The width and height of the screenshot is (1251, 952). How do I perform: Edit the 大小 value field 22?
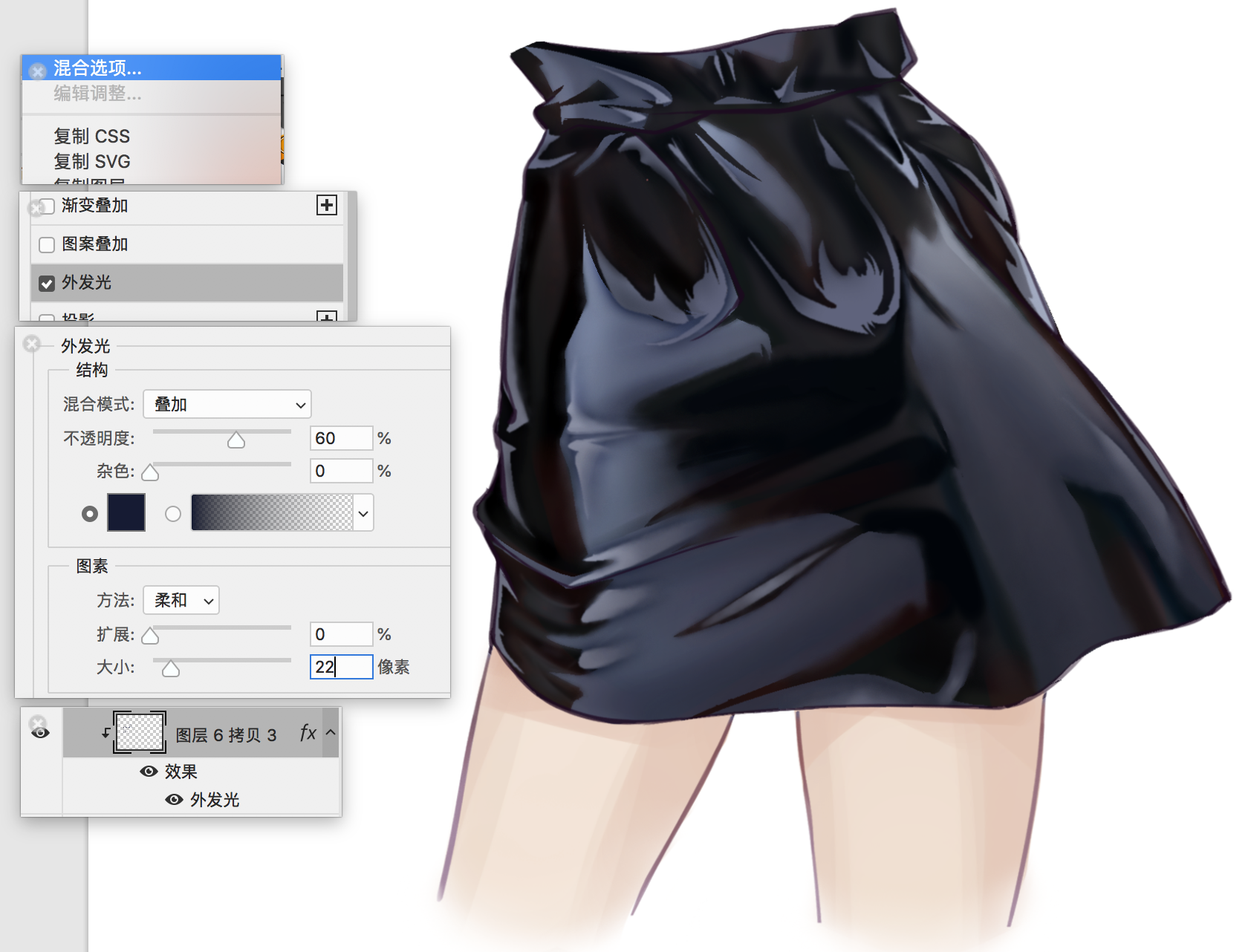[x=341, y=667]
